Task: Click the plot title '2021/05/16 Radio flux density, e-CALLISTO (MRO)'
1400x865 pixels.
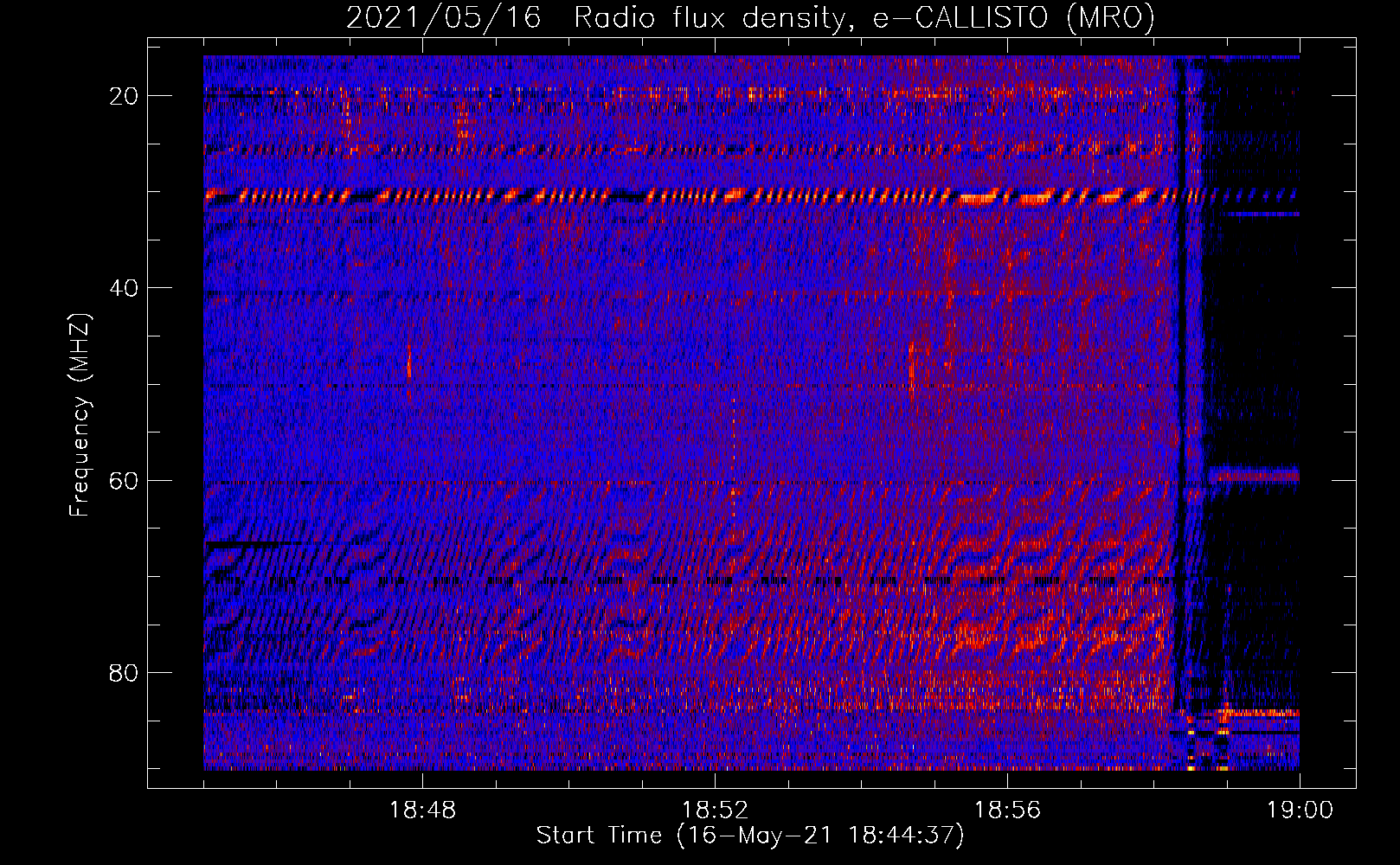Action: 750,17
